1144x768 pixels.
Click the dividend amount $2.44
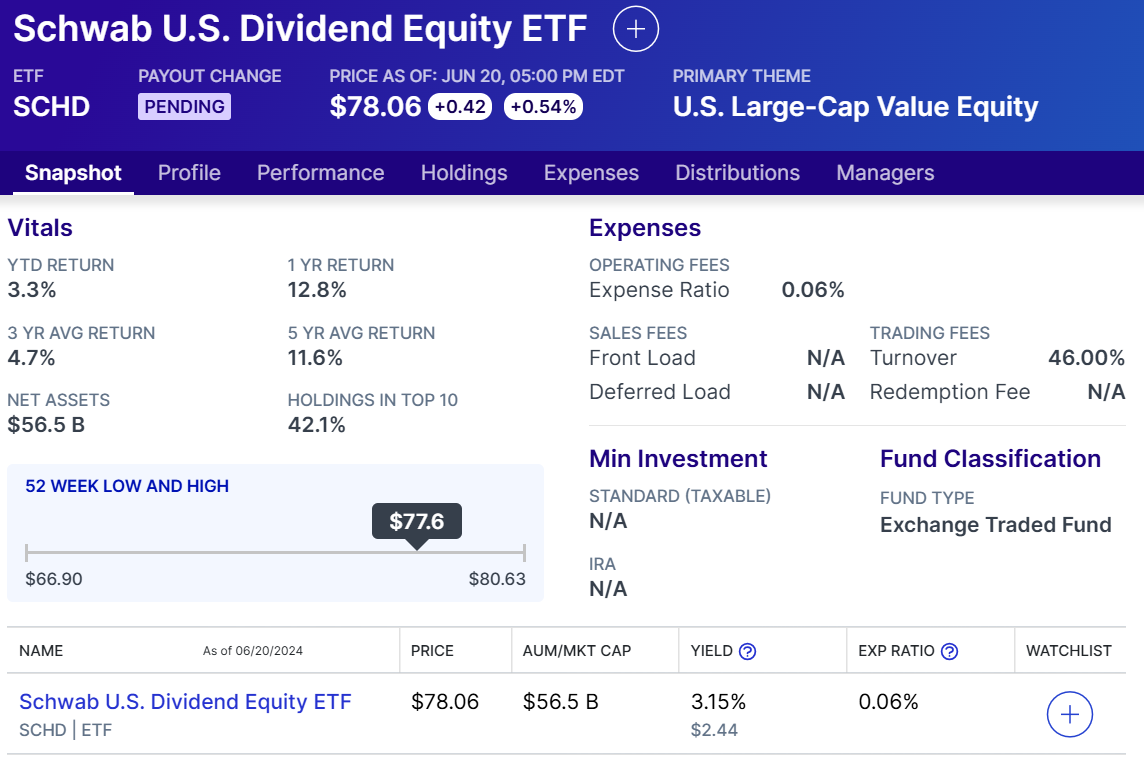pos(714,730)
